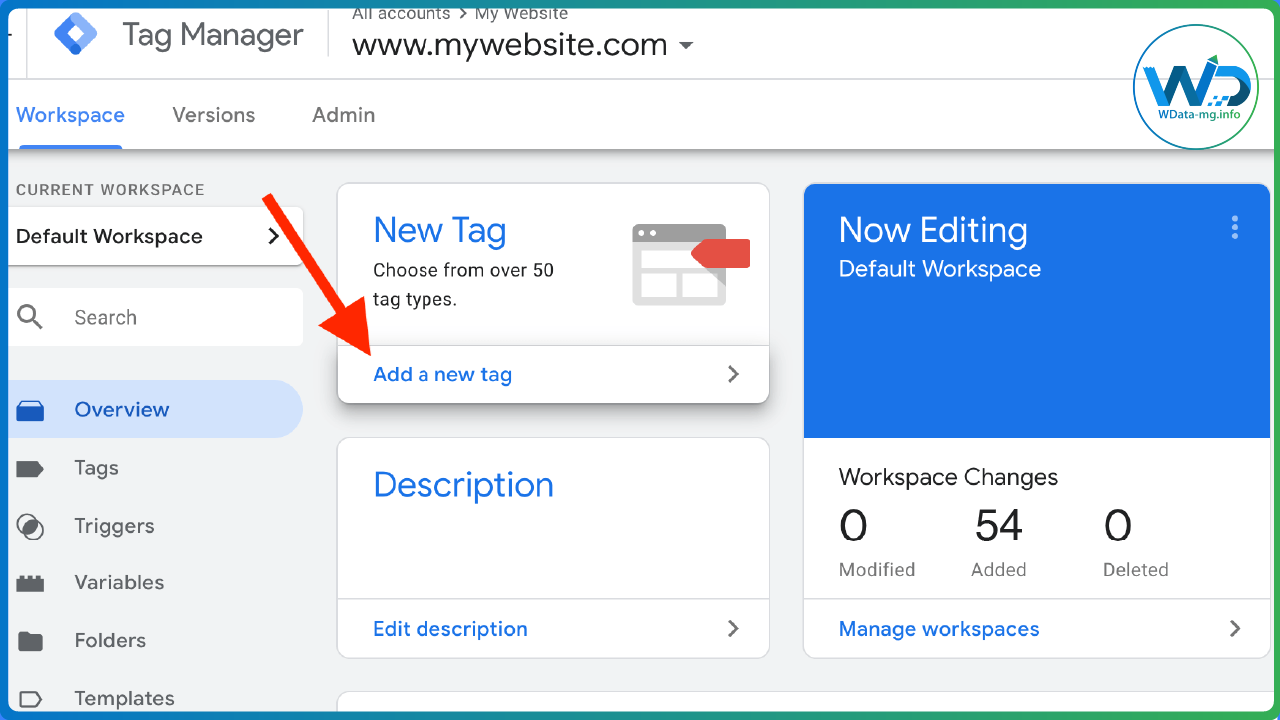
Task: Click the Tag Manager logo icon
Action: click(x=75, y=33)
